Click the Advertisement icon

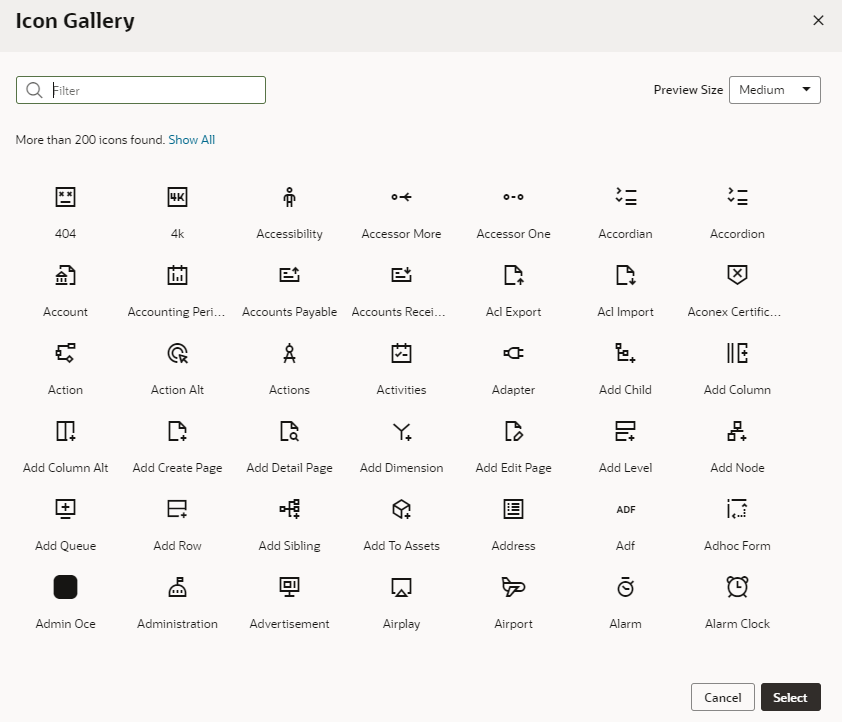[289, 587]
